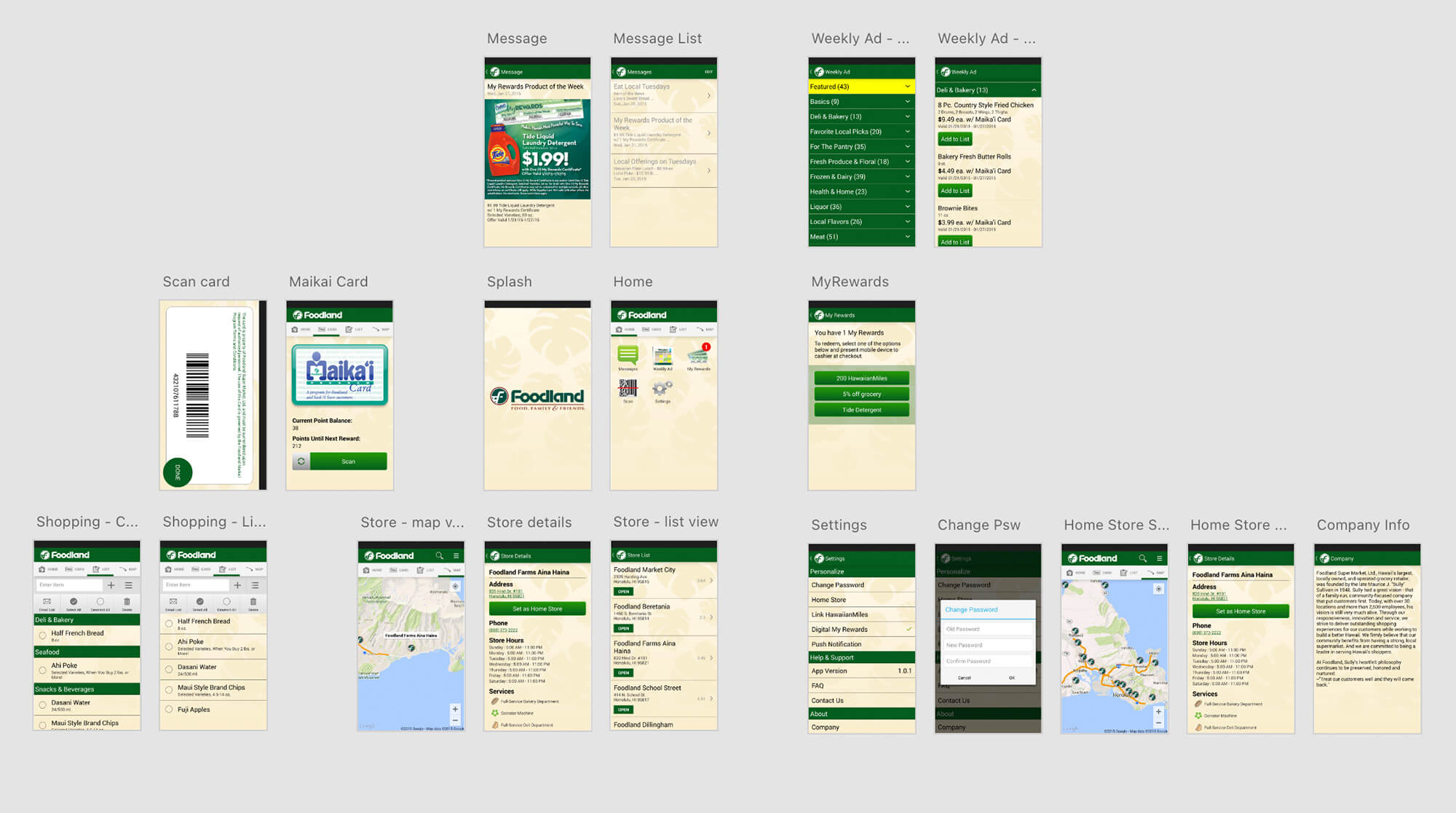Click the zoom-in control on the store map
The height and width of the screenshot is (813, 1456).
[x=455, y=709]
